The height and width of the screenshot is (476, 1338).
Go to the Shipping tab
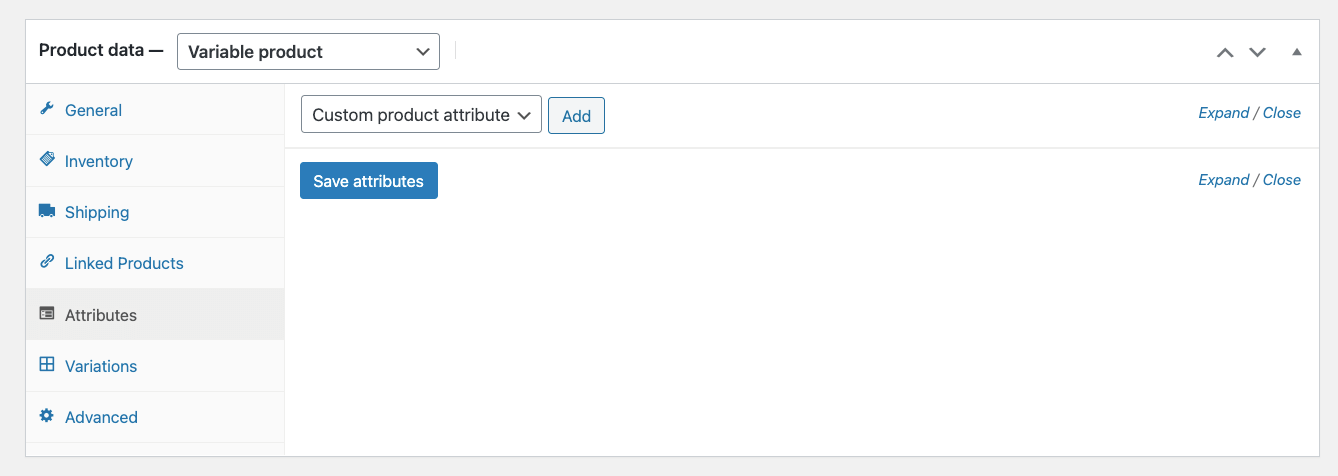click(x=96, y=212)
